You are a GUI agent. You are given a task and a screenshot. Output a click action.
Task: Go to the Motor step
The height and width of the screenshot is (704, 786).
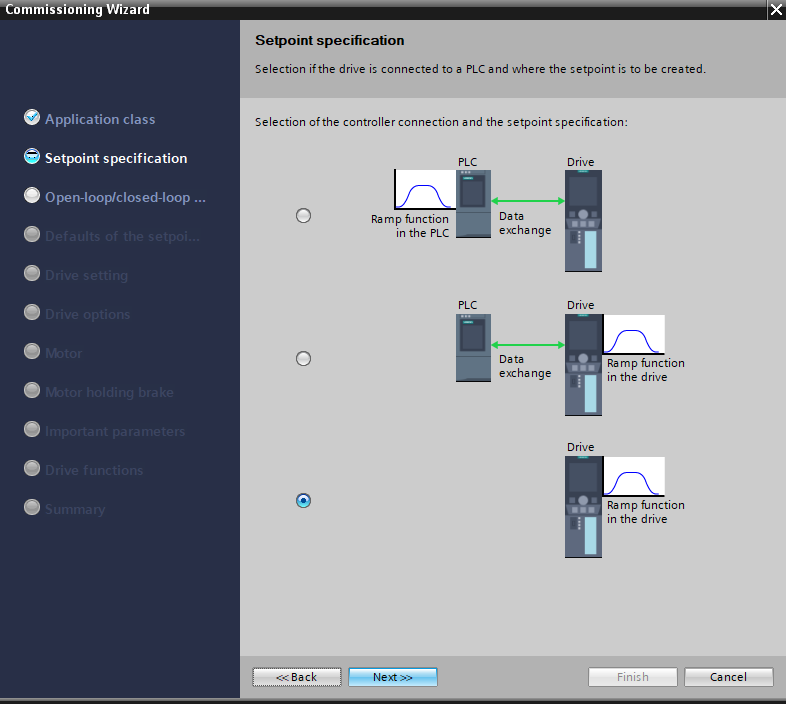click(64, 354)
